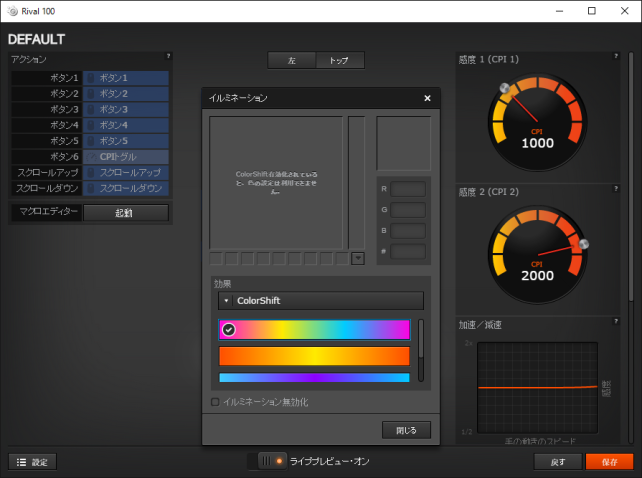Open ボタン5 action assignment
The width and height of the screenshot is (642, 478).
click(126, 141)
